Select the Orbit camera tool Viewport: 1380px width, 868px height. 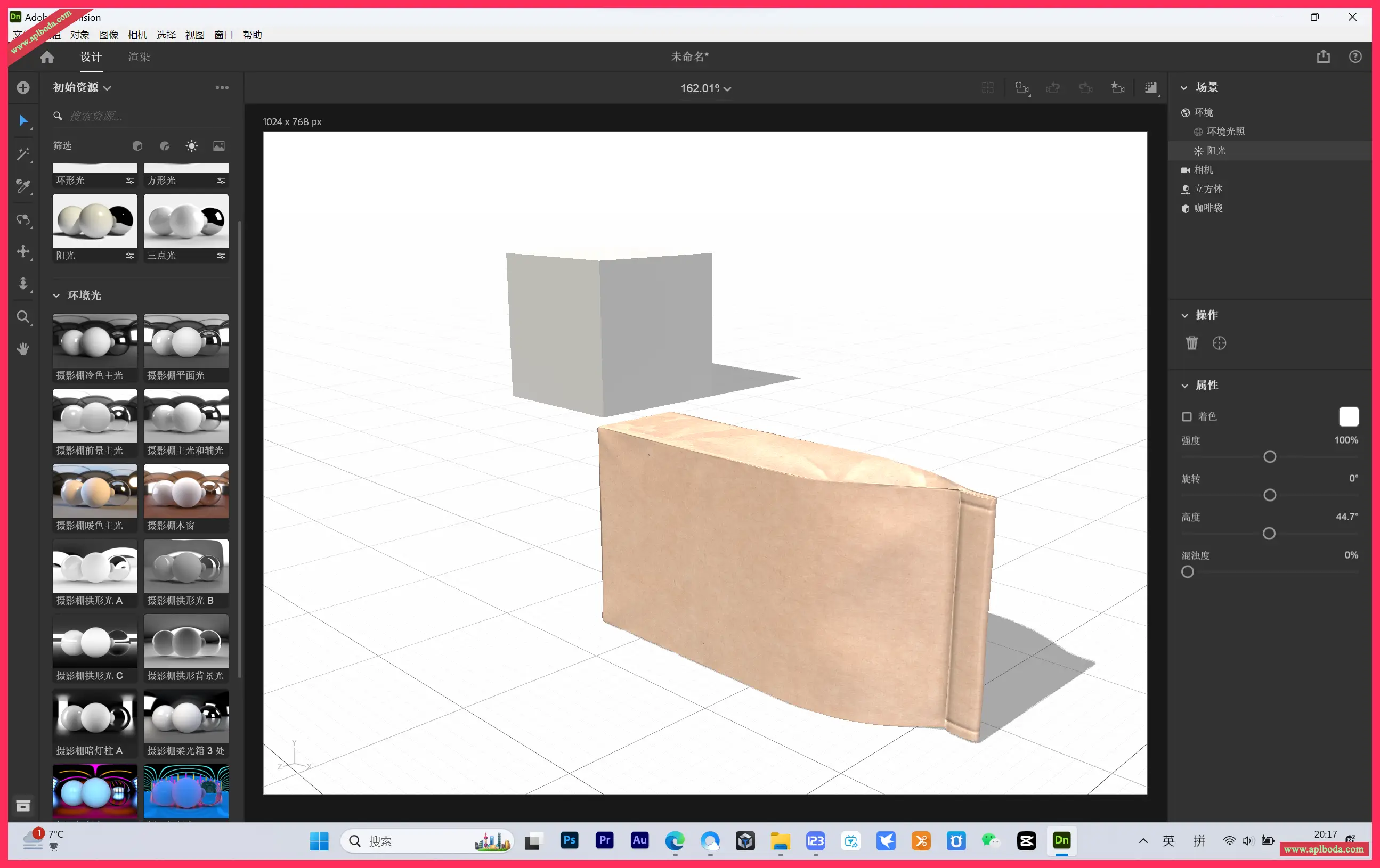[23, 220]
